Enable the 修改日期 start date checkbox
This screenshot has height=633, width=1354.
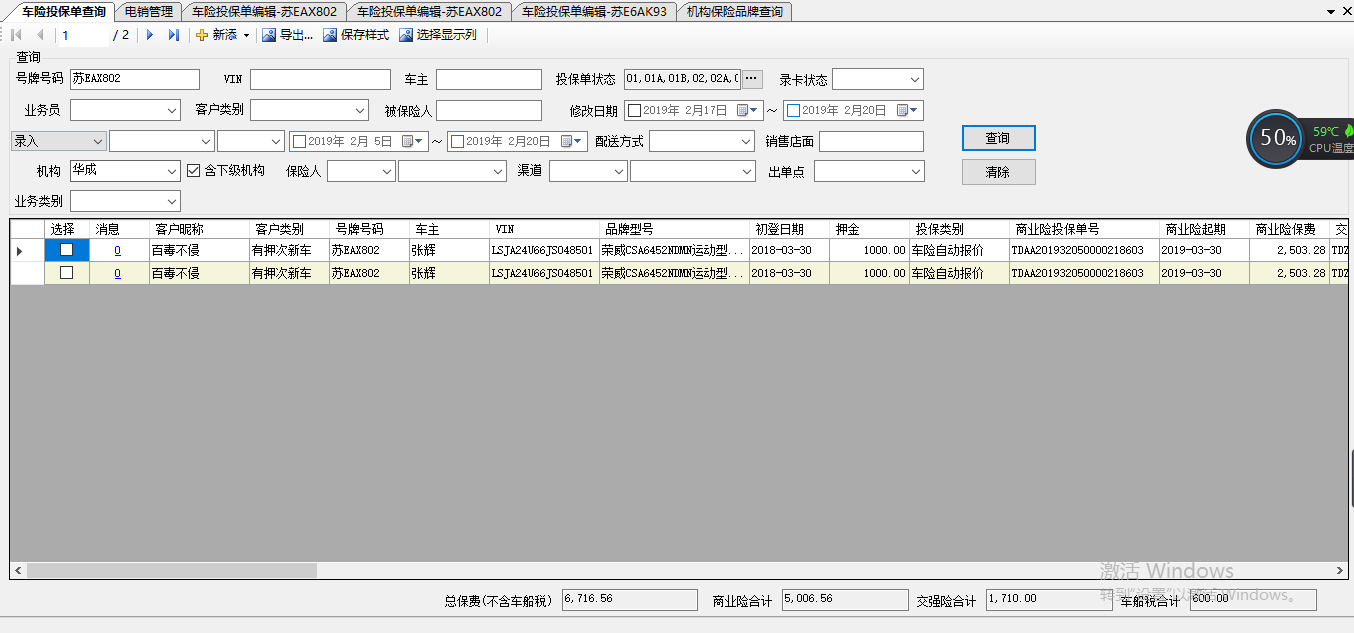pyautogui.click(x=634, y=111)
